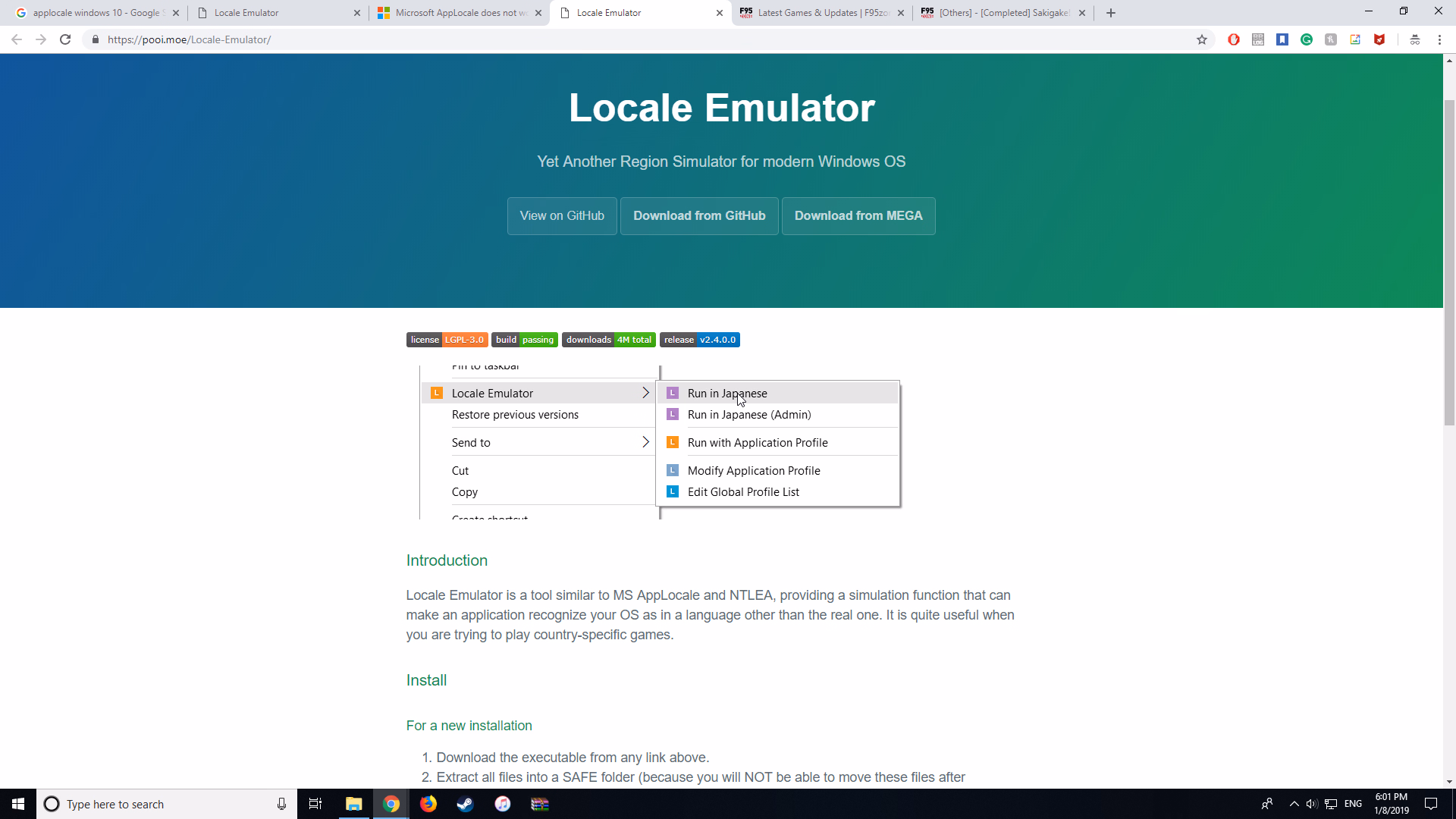Viewport: 1456px width, 819px height.
Task: Open Firefox from the taskbar
Action: [428, 804]
